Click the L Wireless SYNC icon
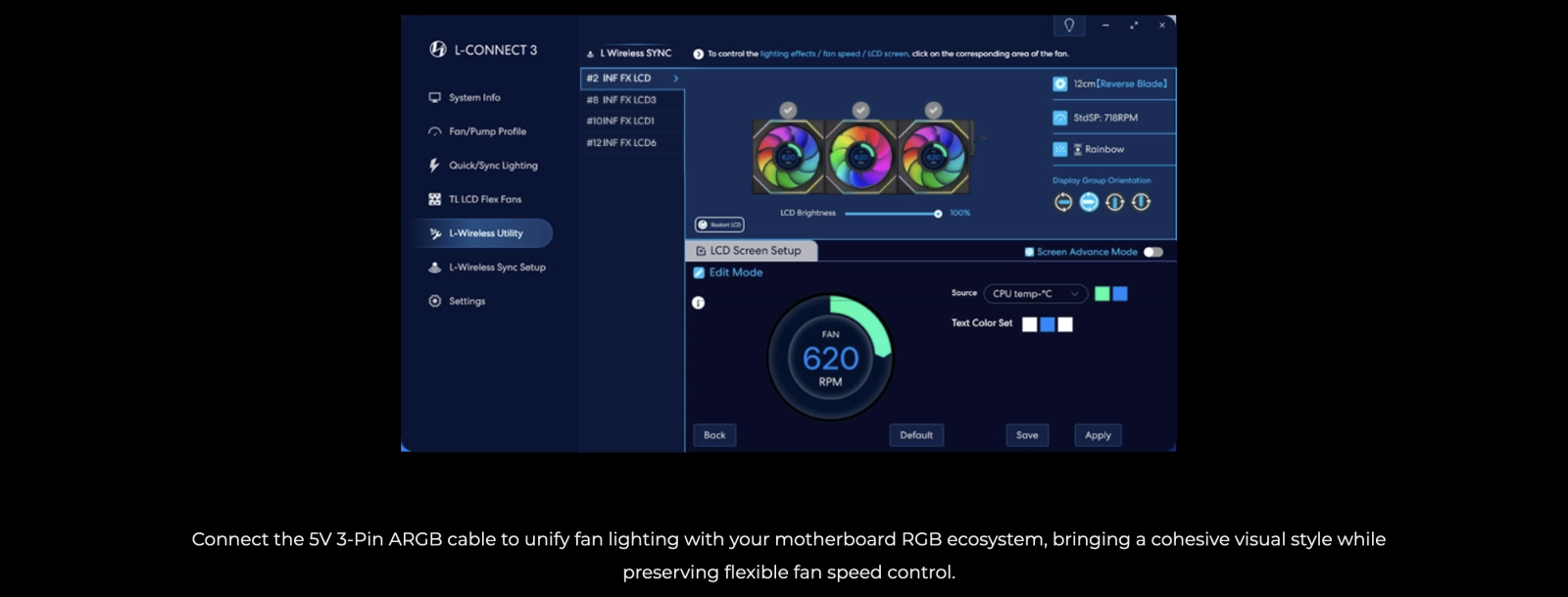 (590, 54)
